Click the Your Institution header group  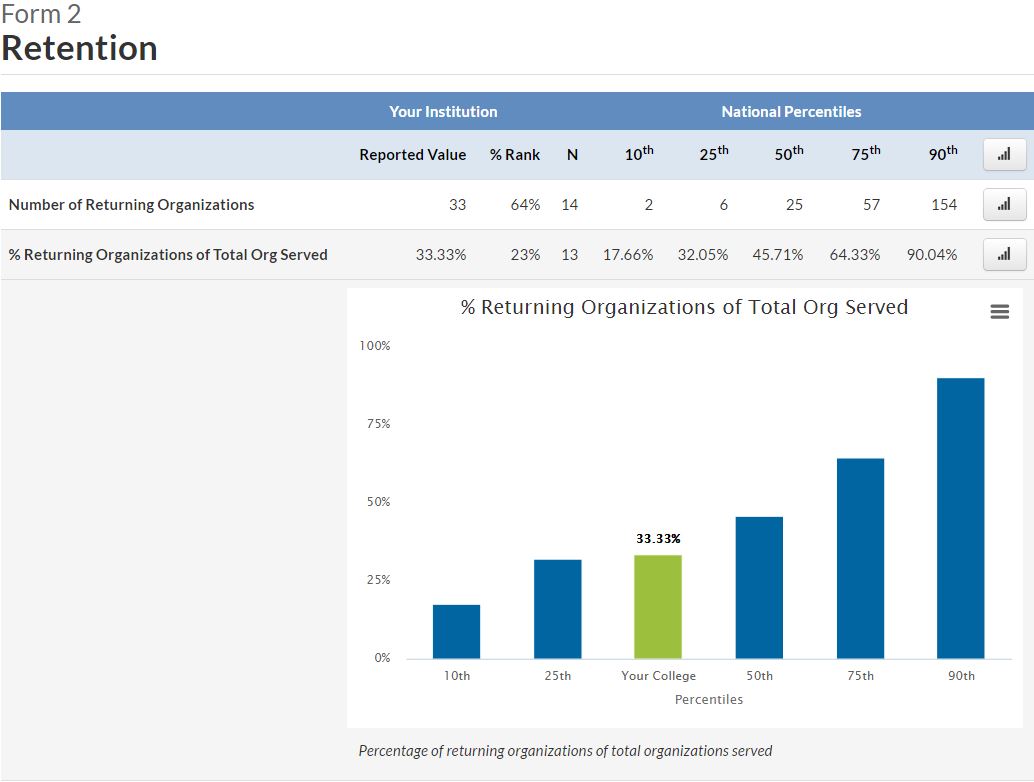tap(443, 112)
